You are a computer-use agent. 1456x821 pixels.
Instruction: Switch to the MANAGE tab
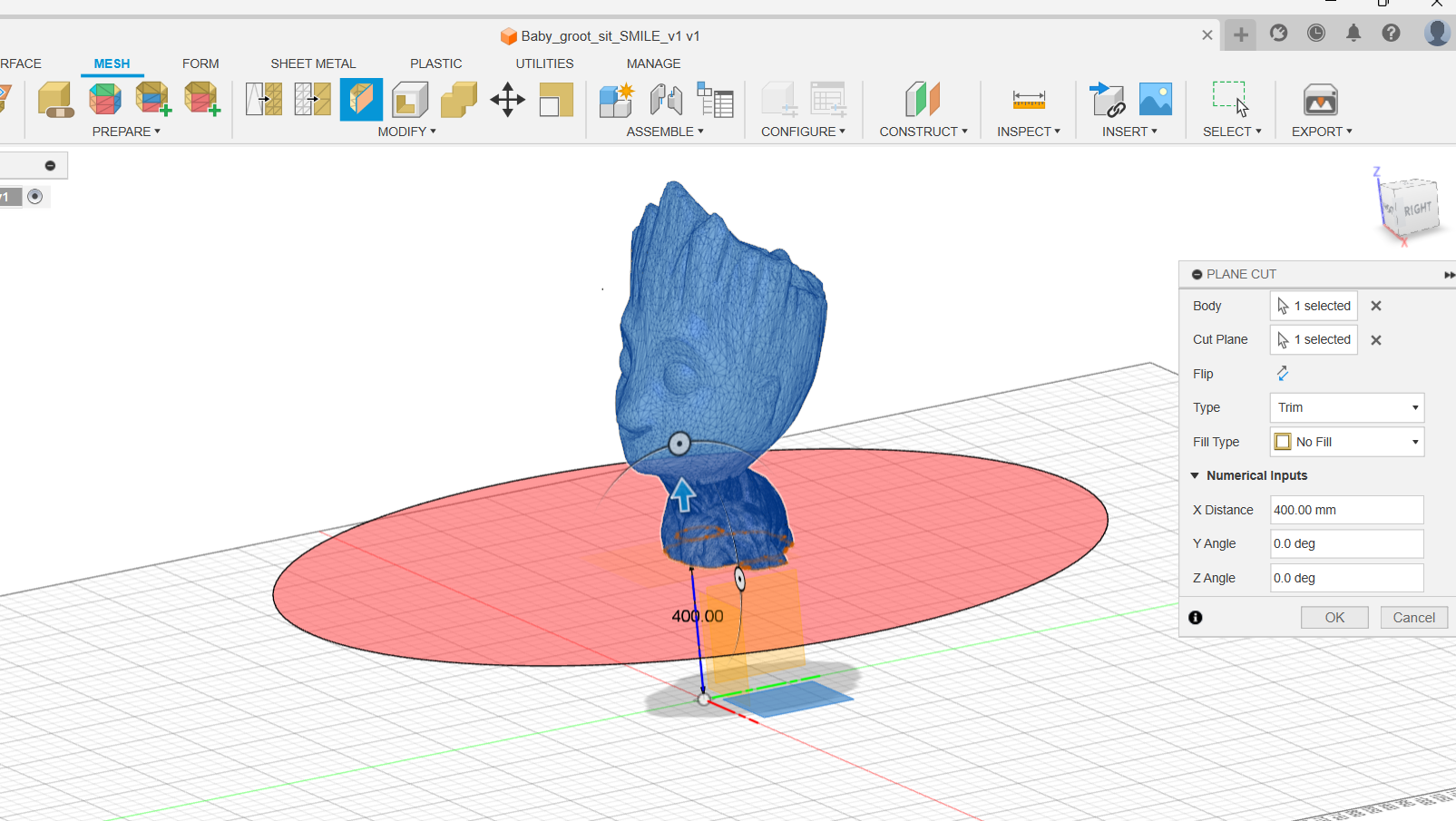[x=653, y=64]
